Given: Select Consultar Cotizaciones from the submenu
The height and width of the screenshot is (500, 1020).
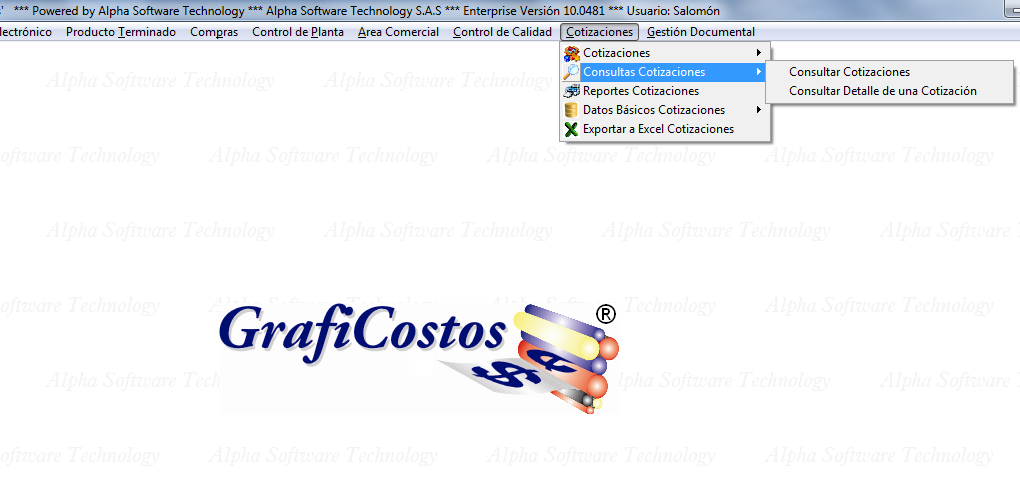Looking at the screenshot, I should point(849,72).
